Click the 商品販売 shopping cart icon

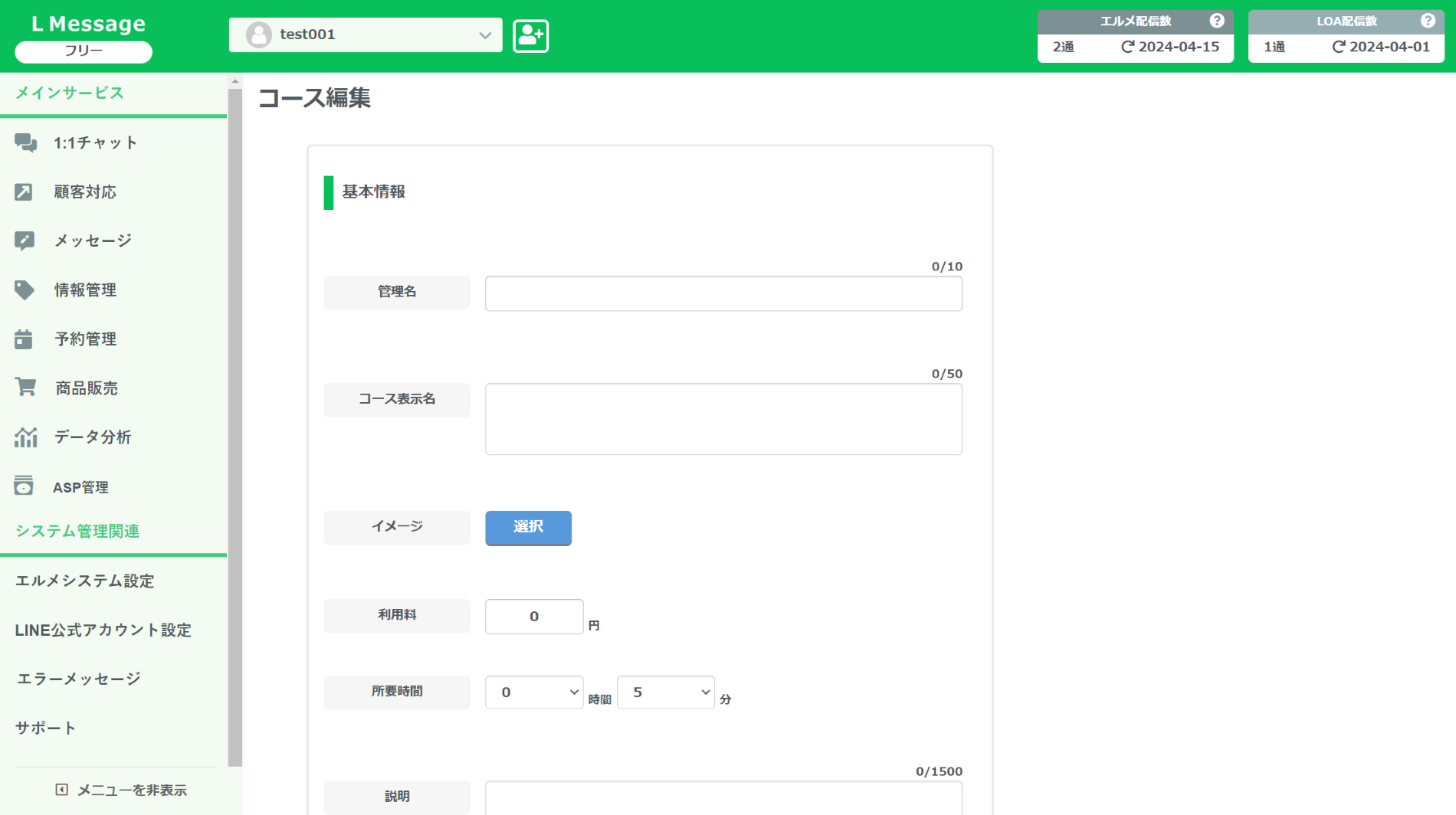25,387
